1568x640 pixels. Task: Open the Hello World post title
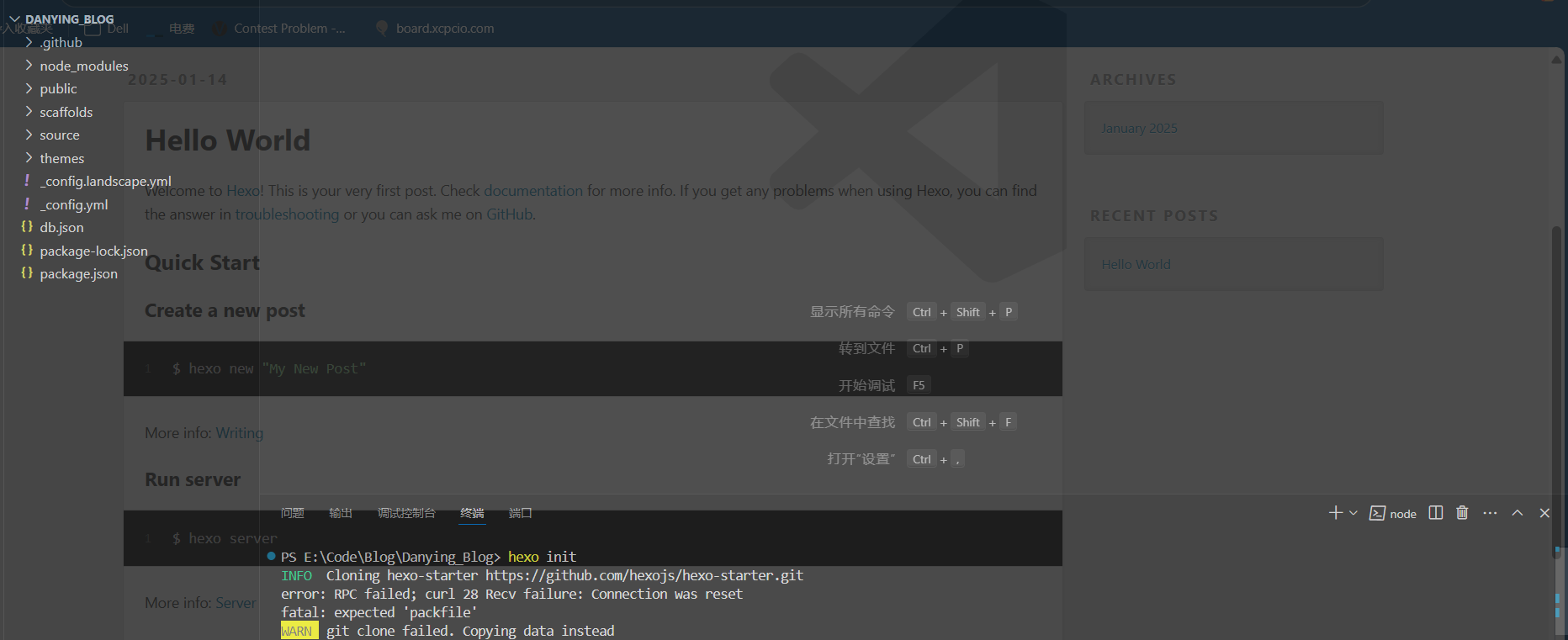coord(227,140)
